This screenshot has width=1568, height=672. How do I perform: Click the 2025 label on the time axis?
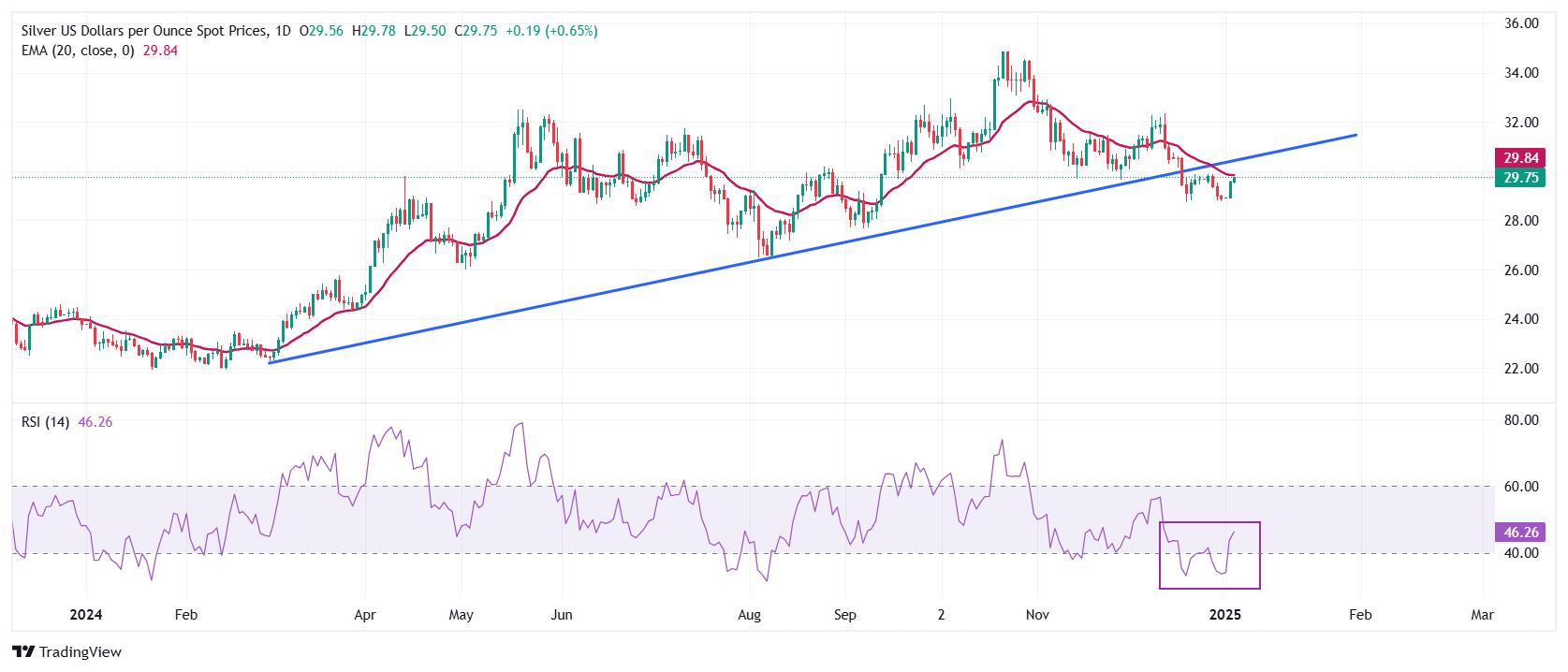(x=1224, y=615)
